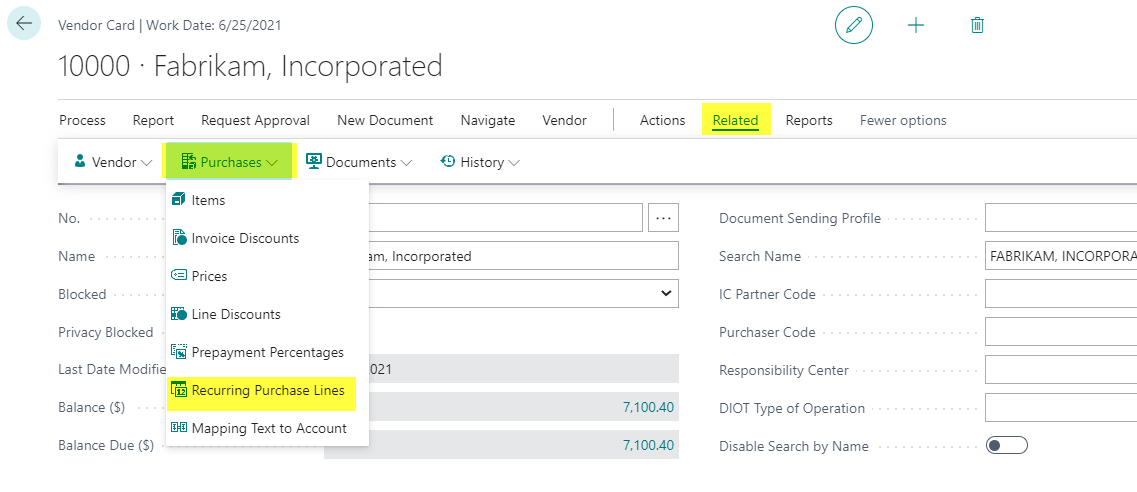The width and height of the screenshot is (1137, 492).
Task: Click the Vendor person icon in submenu bar
Action: tap(80, 162)
